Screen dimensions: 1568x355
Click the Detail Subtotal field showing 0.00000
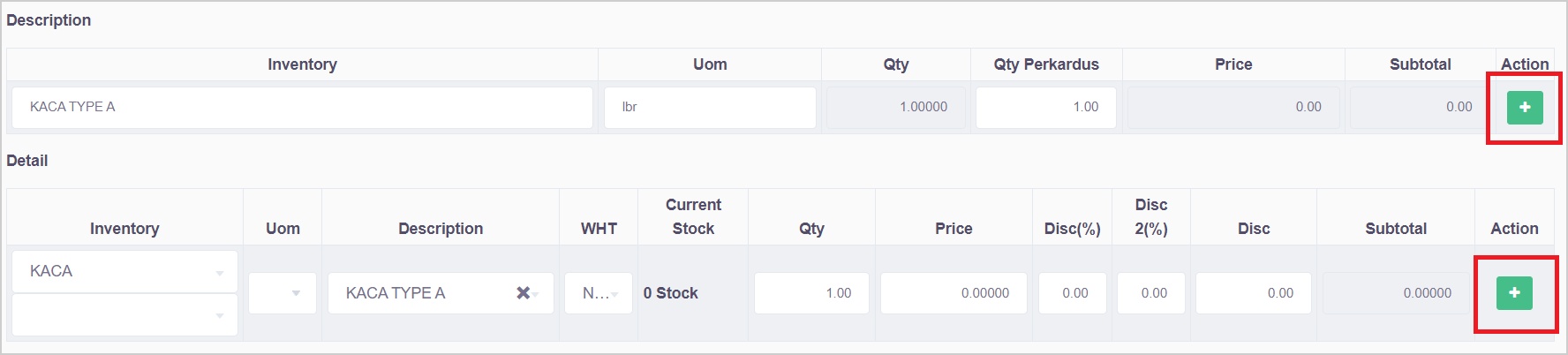pyautogui.click(x=1395, y=293)
